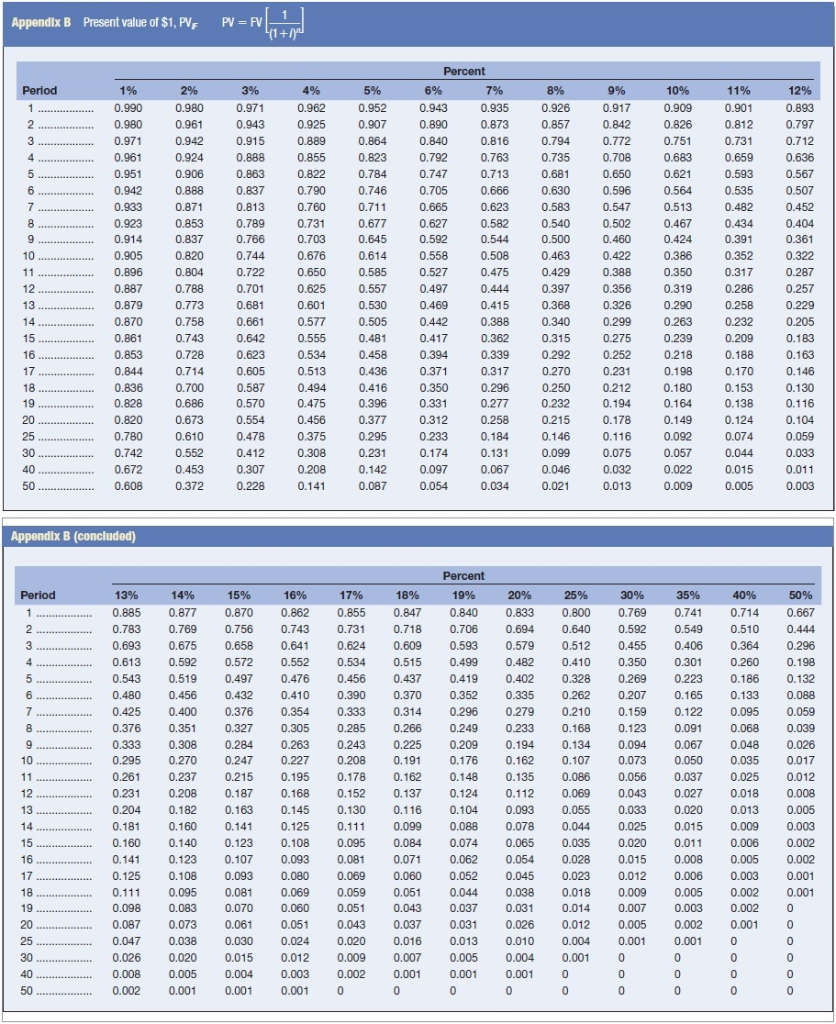
Task: Click 0.209 at period 9, 19%
Action: click(464, 745)
